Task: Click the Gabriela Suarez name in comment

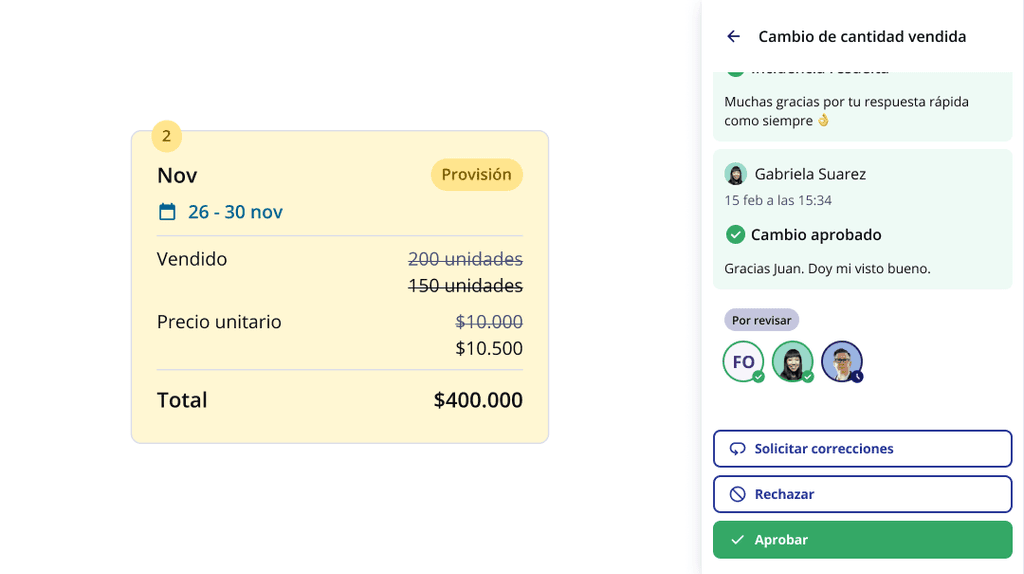Action: click(x=810, y=174)
